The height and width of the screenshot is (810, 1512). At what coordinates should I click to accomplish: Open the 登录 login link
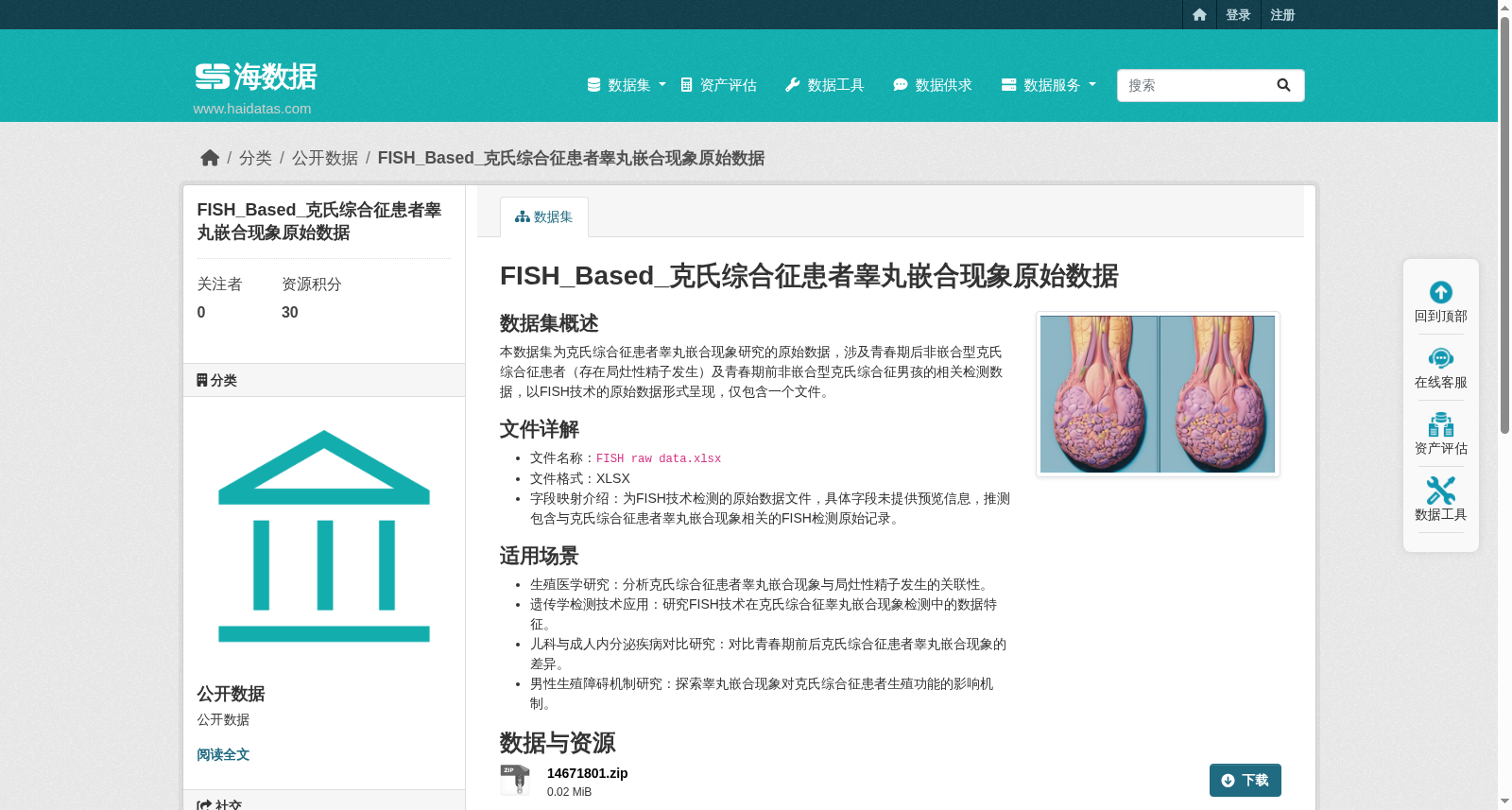(1238, 14)
